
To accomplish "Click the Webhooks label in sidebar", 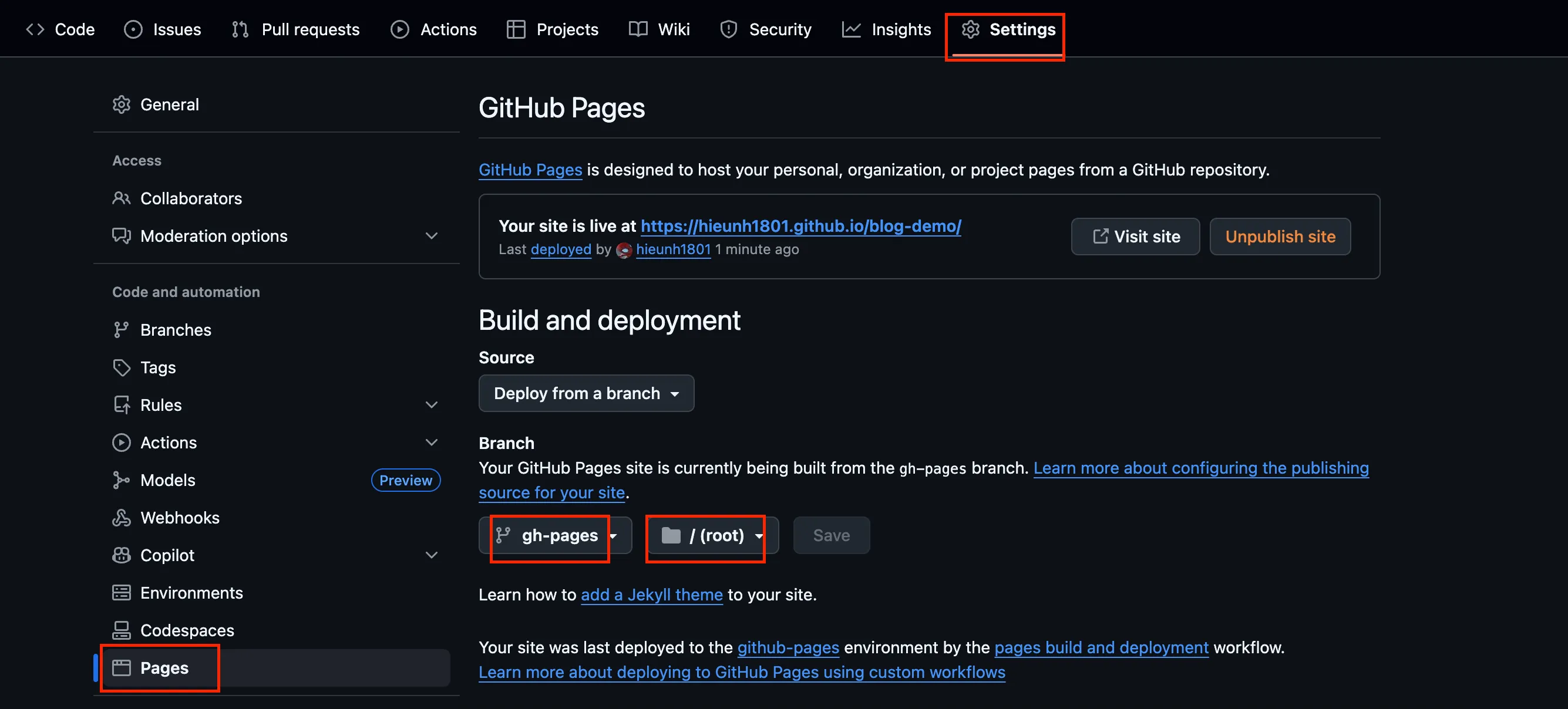I will 180,518.
